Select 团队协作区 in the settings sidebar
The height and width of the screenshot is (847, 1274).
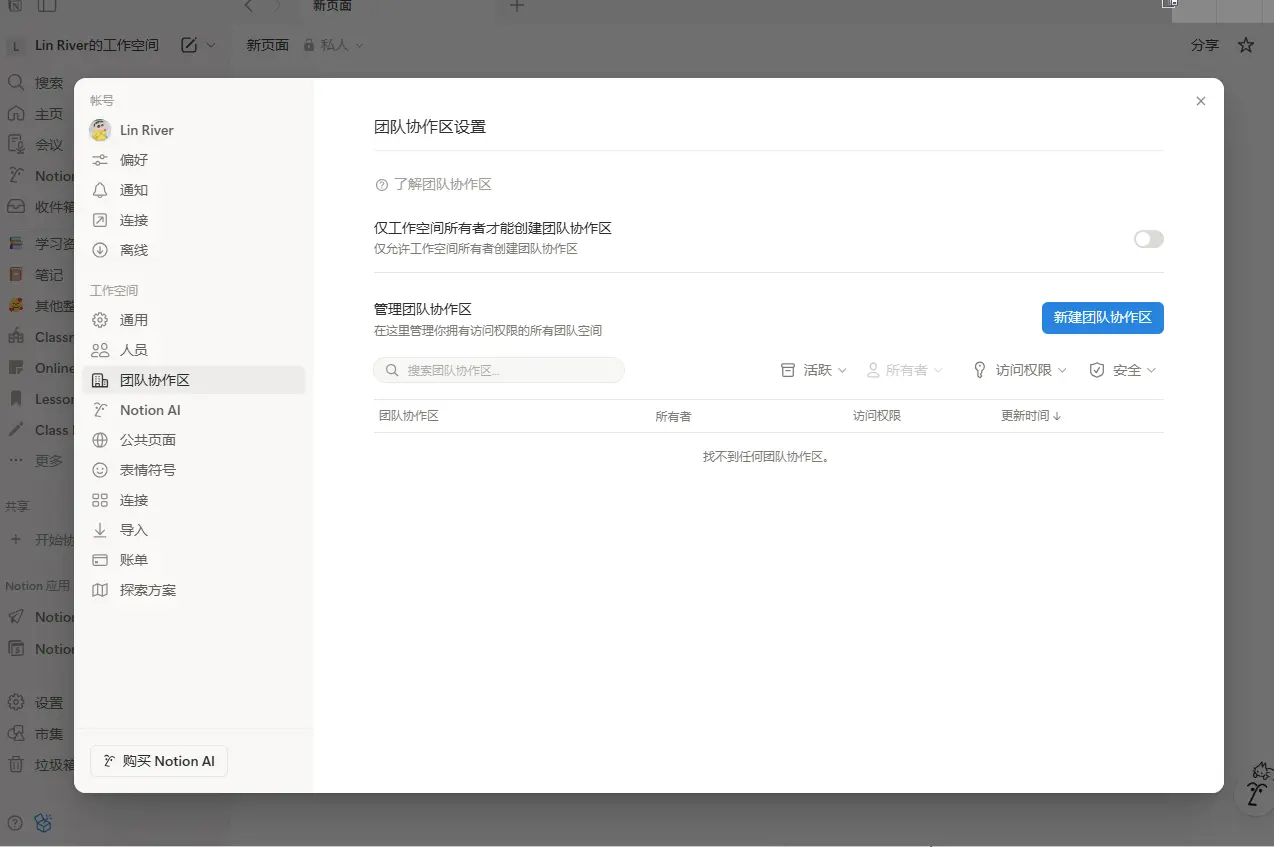click(x=193, y=380)
